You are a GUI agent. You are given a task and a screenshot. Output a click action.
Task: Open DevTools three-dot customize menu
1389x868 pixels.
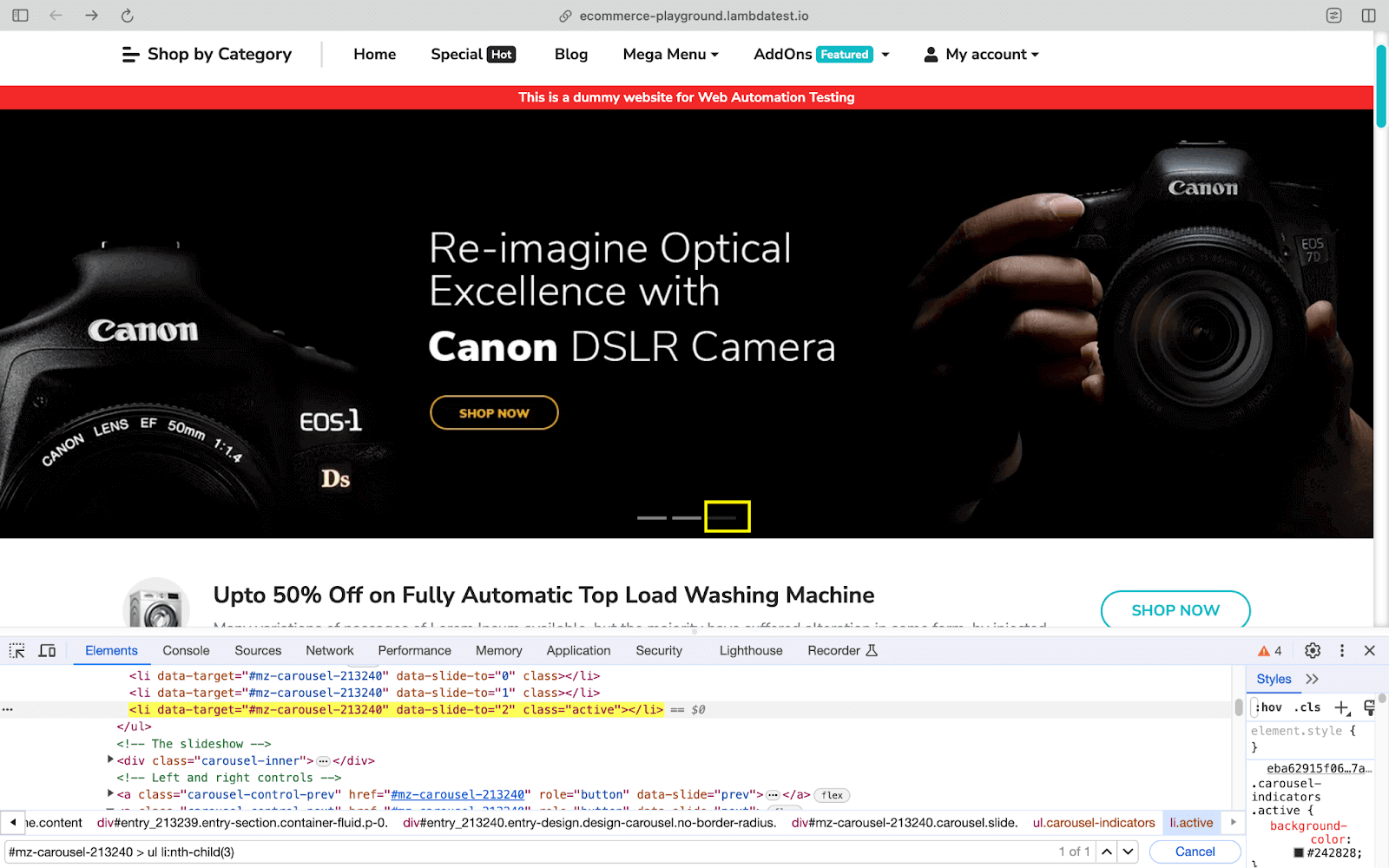[1341, 650]
